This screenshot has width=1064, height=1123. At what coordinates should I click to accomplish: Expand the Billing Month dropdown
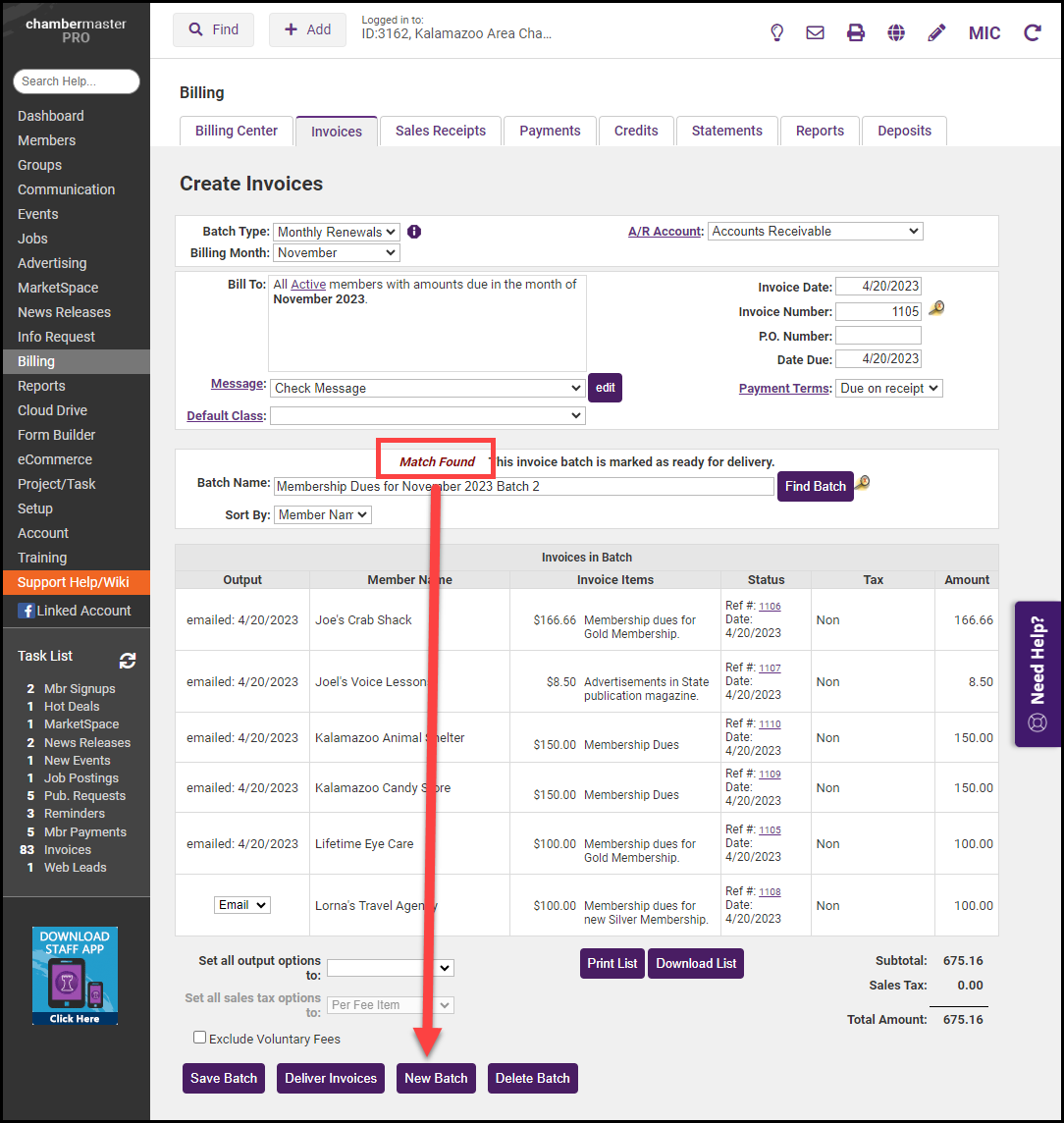coord(336,252)
